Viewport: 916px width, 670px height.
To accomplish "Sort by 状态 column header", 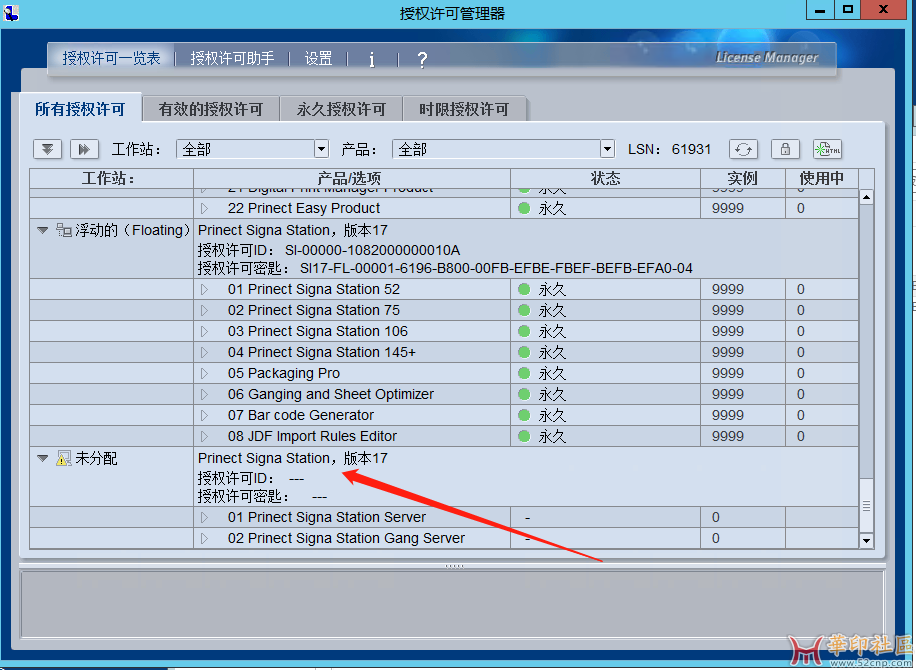I will coord(605,178).
